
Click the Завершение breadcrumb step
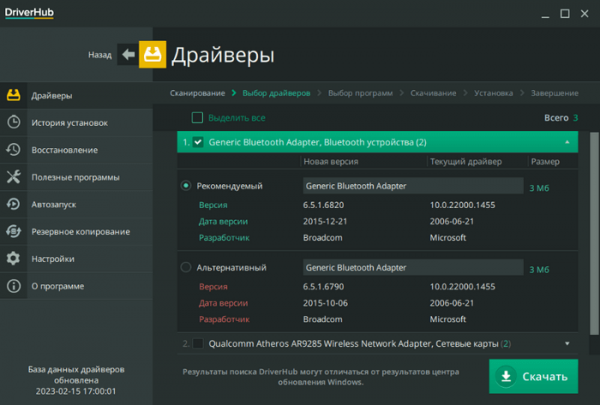click(554, 93)
